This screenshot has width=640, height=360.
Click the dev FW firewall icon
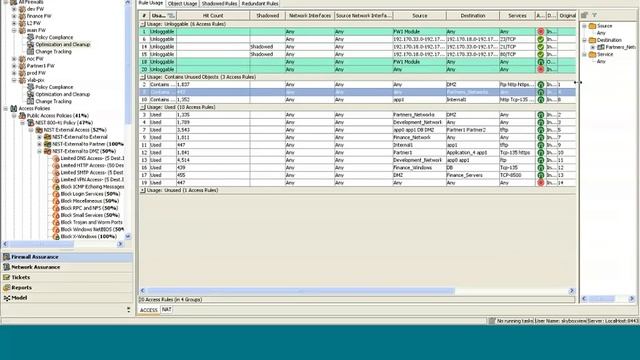point(22,9)
